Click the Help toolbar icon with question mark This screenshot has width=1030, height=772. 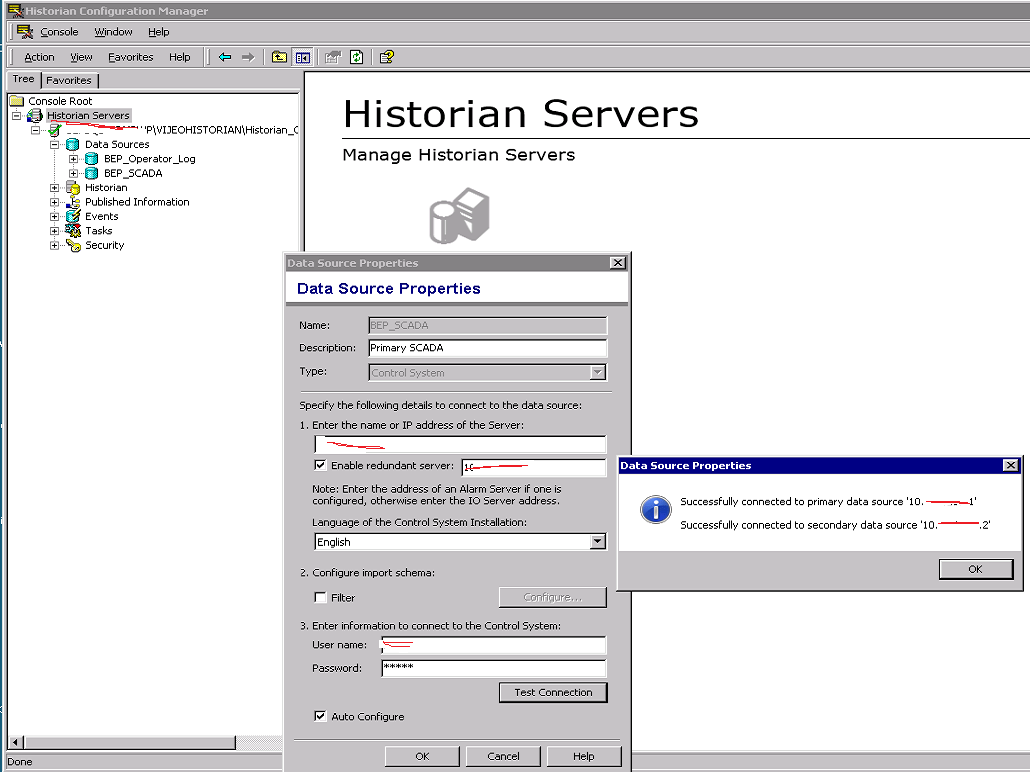pyautogui.click(x=387, y=57)
